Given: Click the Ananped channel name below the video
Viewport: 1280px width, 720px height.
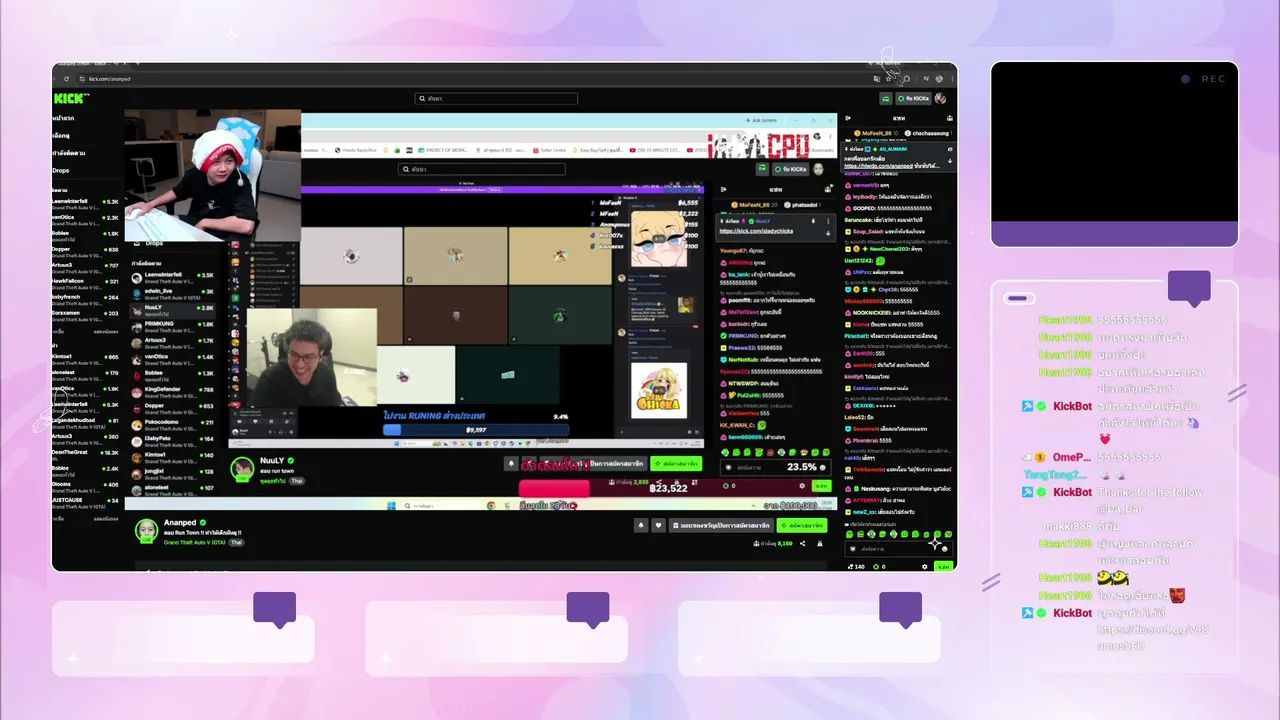Looking at the screenshot, I should tap(180, 523).
